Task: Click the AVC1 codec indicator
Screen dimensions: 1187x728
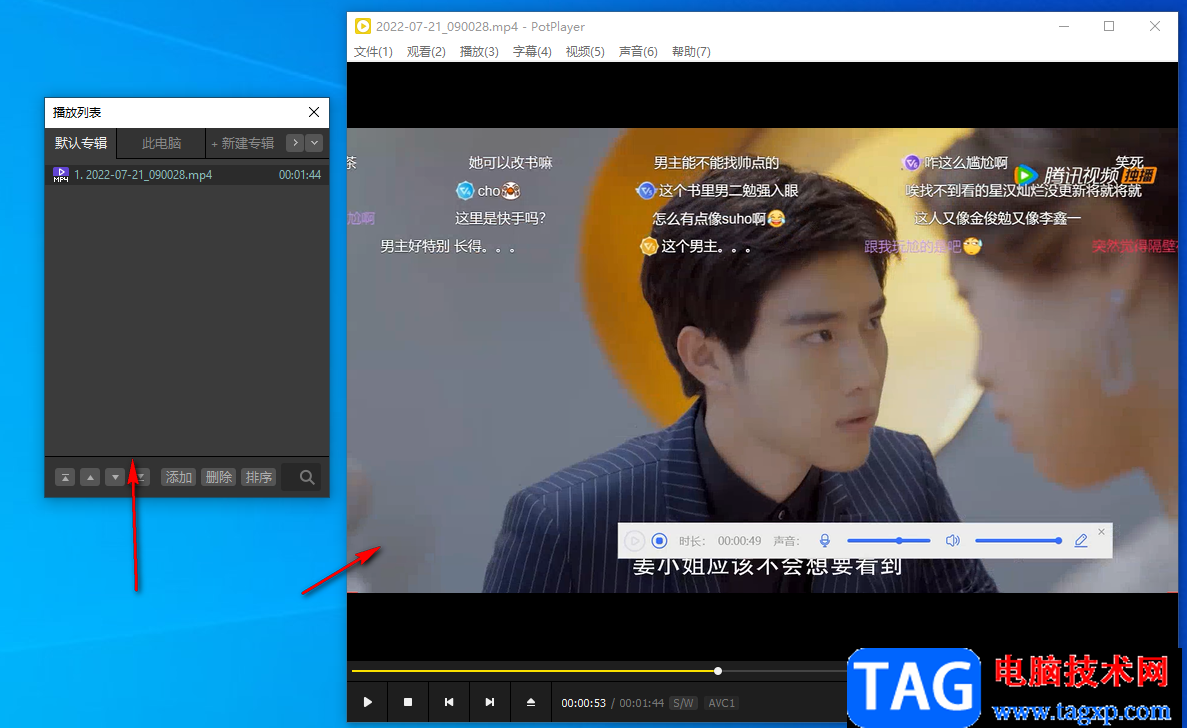Action: click(x=721, y=703)
